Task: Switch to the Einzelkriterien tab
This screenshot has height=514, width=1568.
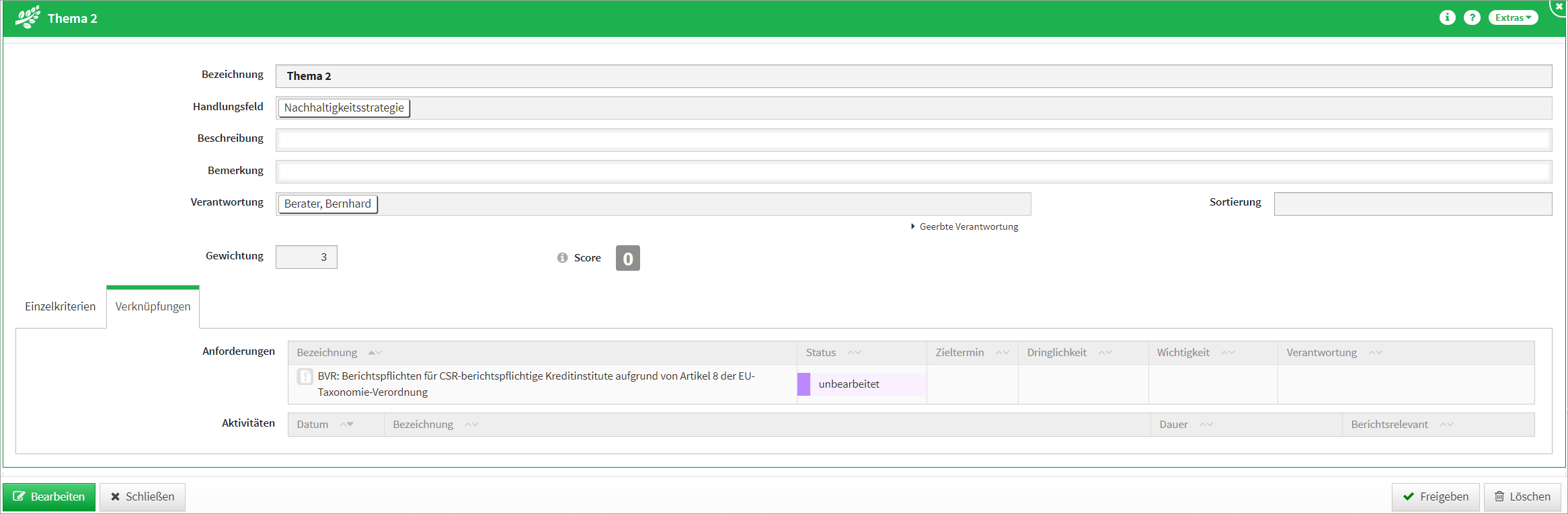Action: point(60,306)
